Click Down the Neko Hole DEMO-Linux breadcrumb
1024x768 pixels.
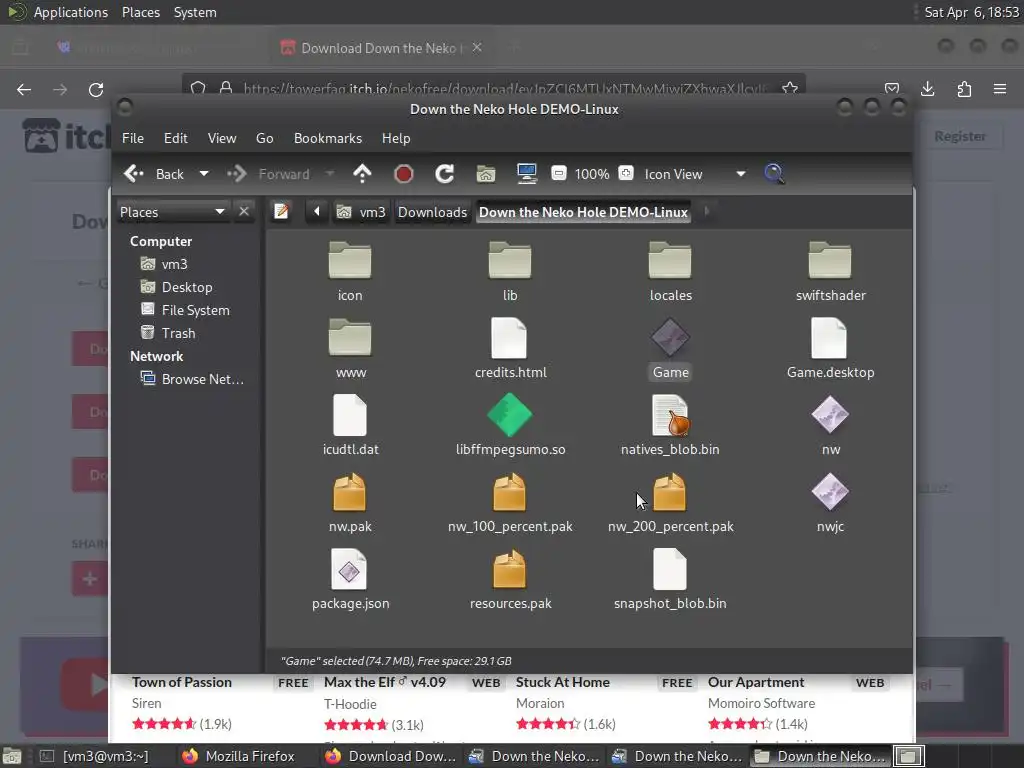(583, 212)
